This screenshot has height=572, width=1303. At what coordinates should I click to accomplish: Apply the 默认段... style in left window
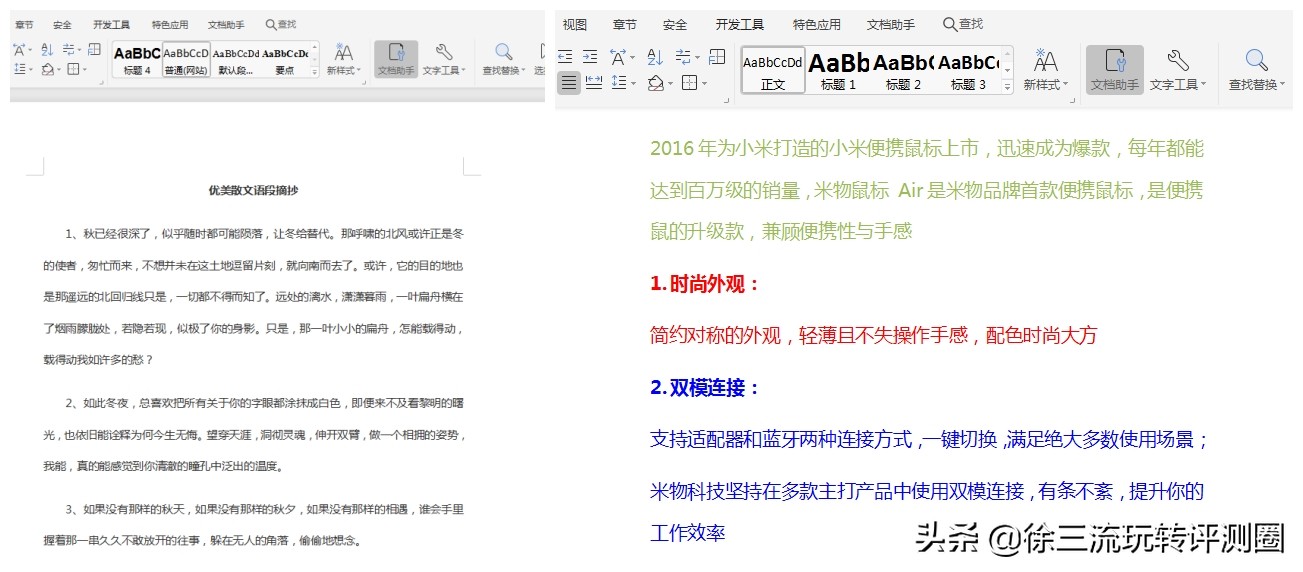pos(236,59)
